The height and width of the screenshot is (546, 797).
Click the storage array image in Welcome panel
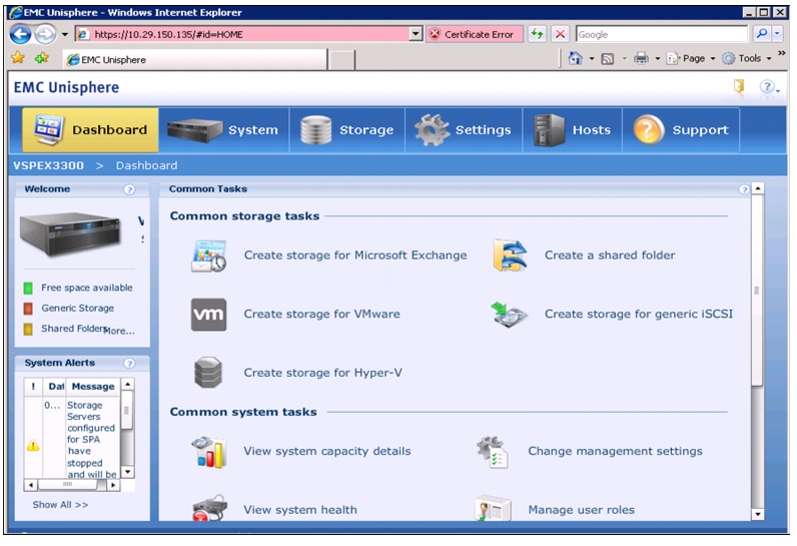(x=71, y=234)
